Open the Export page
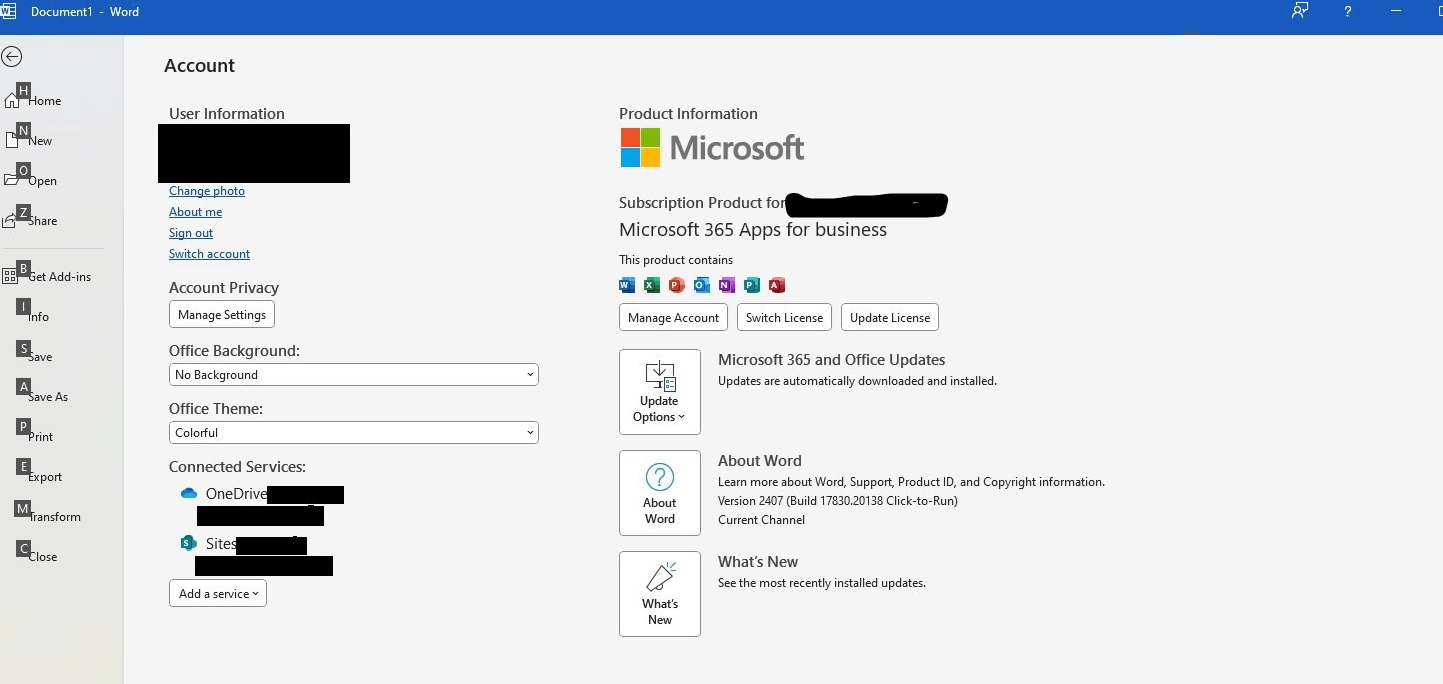The width and height of the screenshot is (1443, 684). tap(45, 477)
